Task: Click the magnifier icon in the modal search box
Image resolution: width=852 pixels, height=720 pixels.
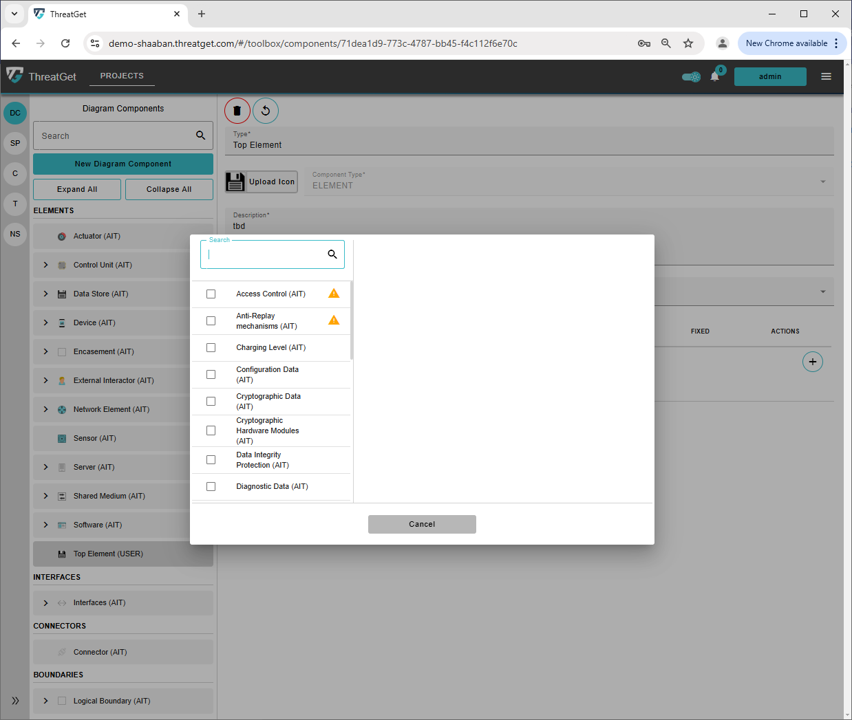Action: point(332,255)
